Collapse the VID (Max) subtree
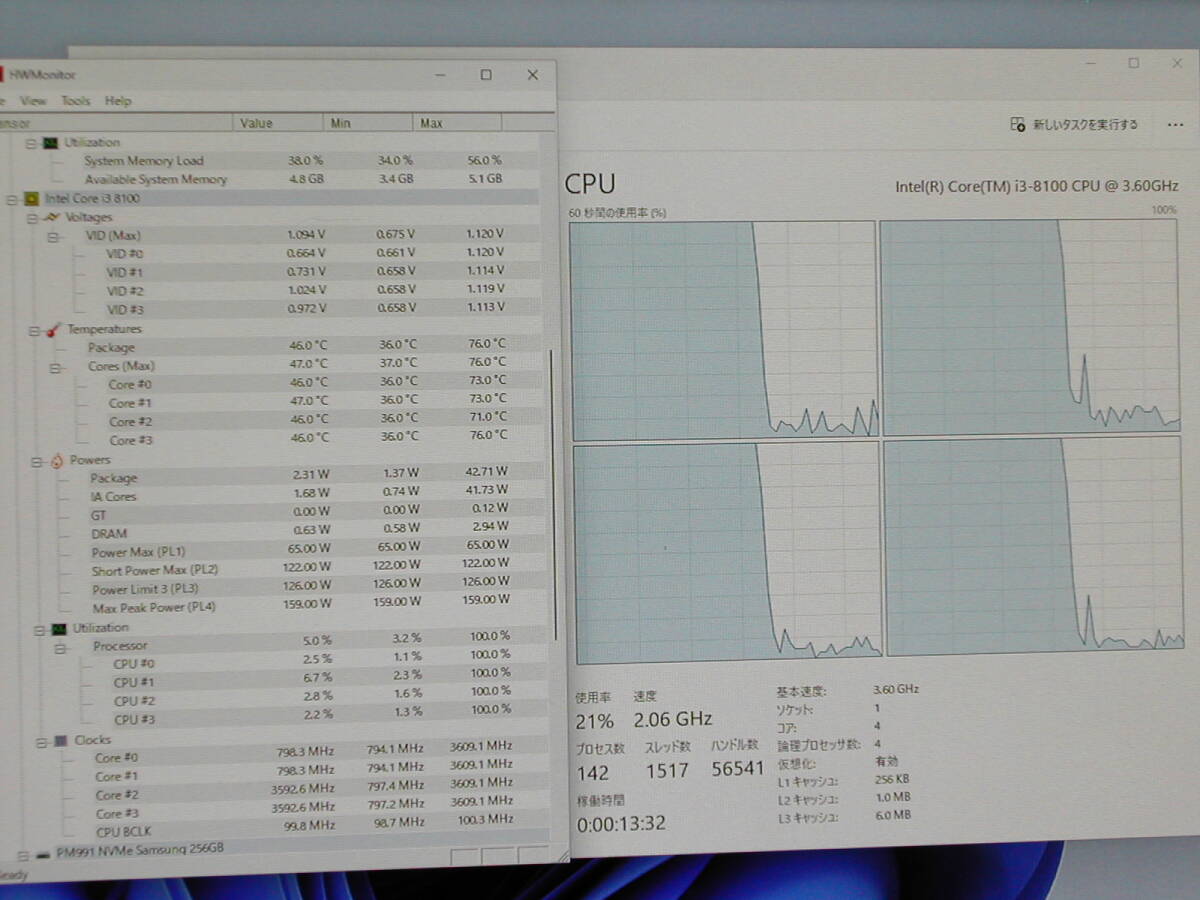Screen dimensions: 1200x900 tap(52, 236)
